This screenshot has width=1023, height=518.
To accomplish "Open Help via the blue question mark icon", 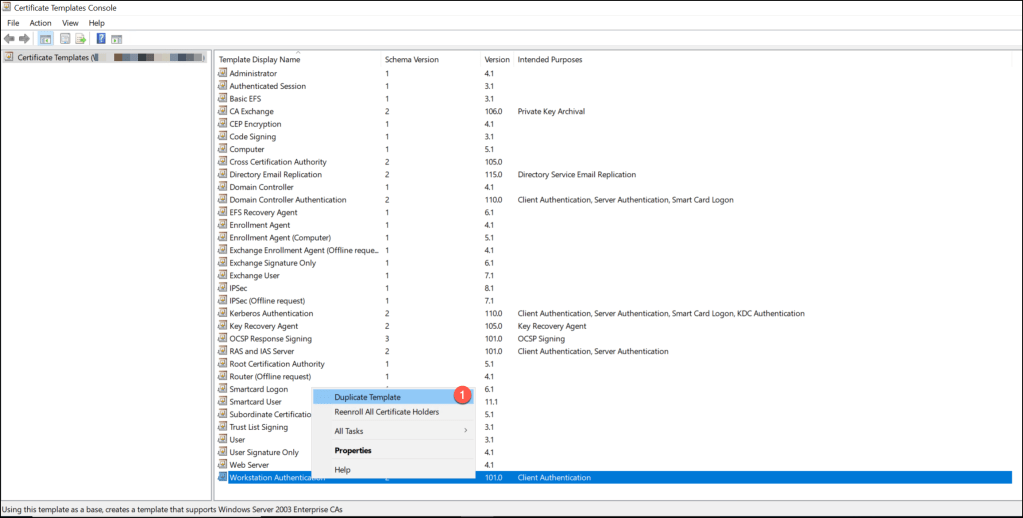I will [x=101, y=39].
